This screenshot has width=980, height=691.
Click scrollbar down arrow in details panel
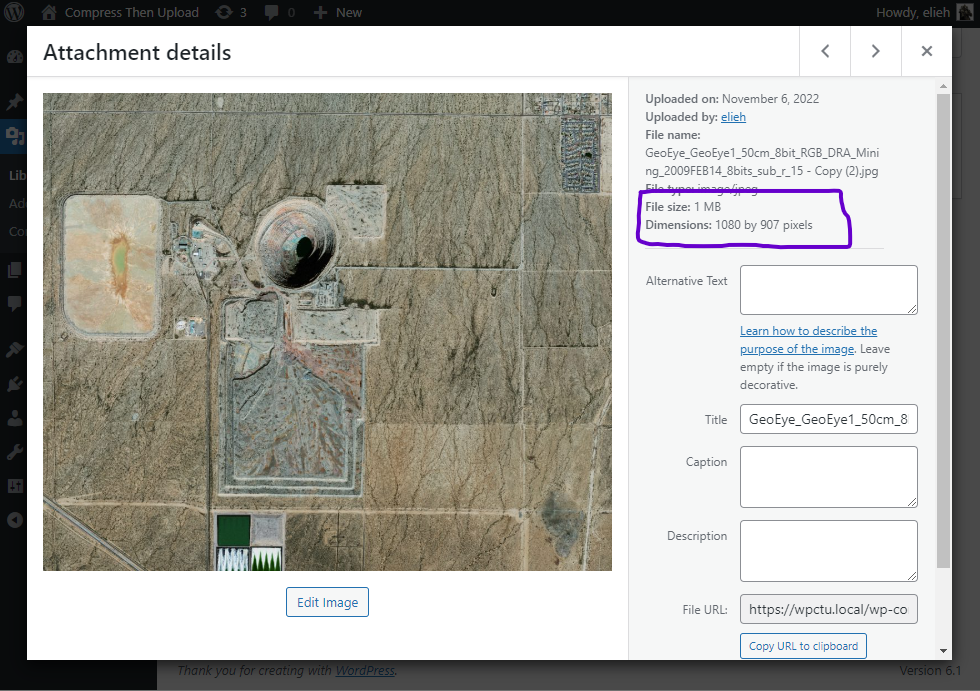pos(943,651)
